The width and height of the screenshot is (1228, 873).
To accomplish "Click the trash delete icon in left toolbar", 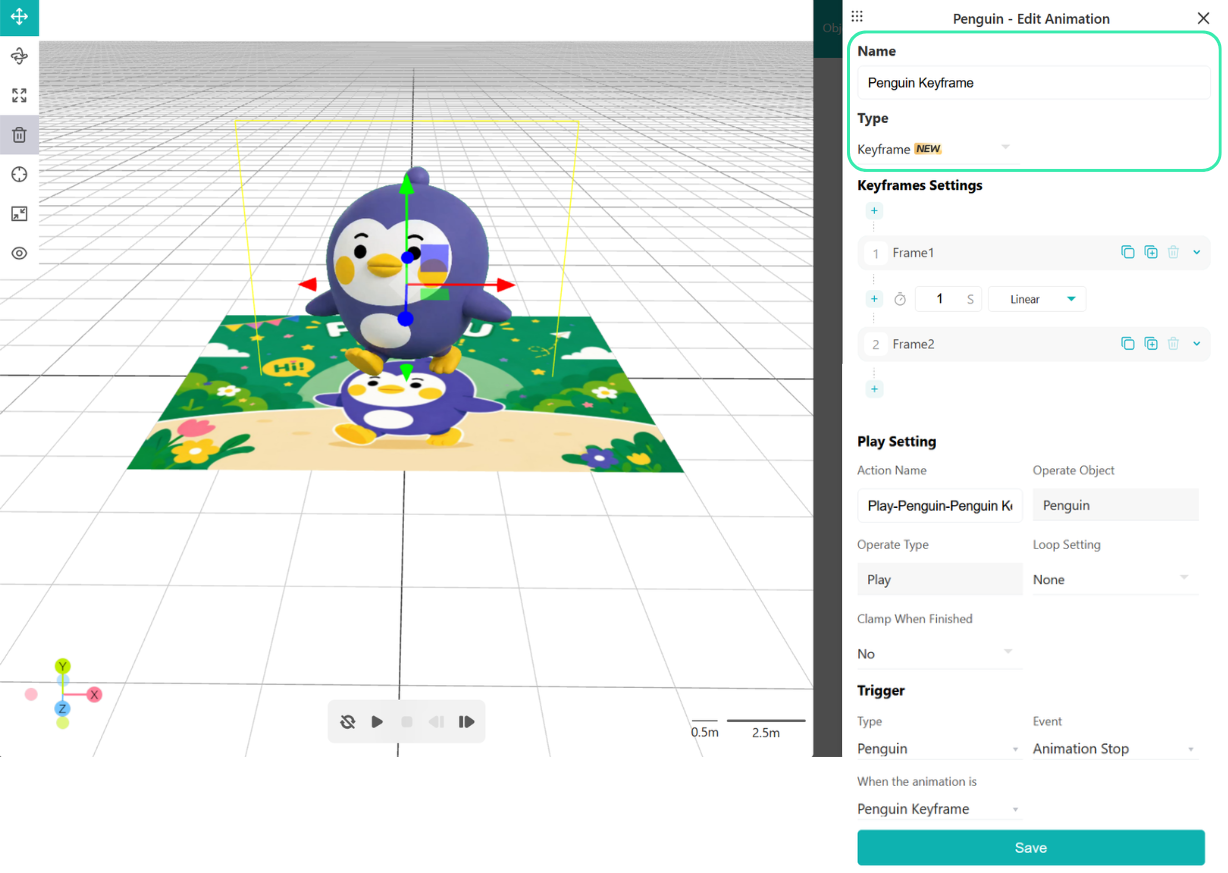I will 19,135.
